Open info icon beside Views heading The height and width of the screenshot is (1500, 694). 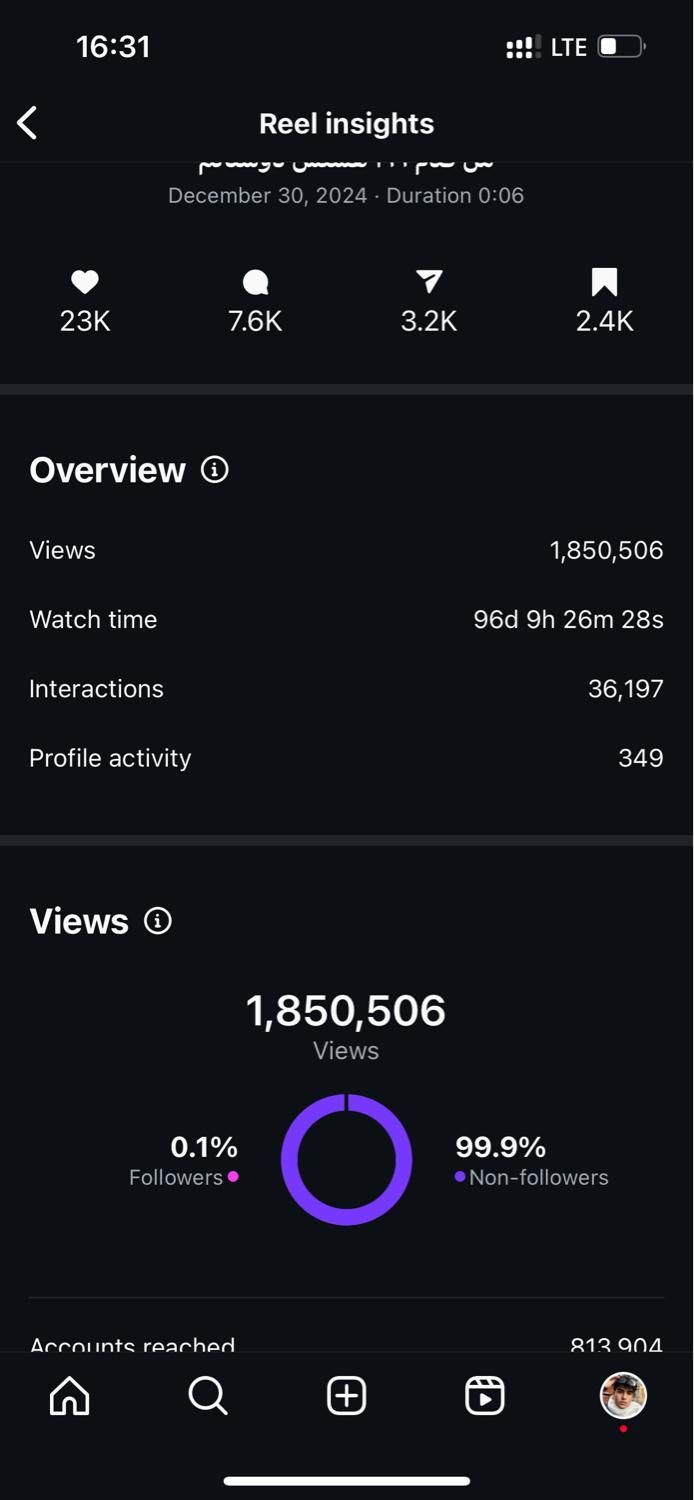pyautogui.click(x=158, y=920)
